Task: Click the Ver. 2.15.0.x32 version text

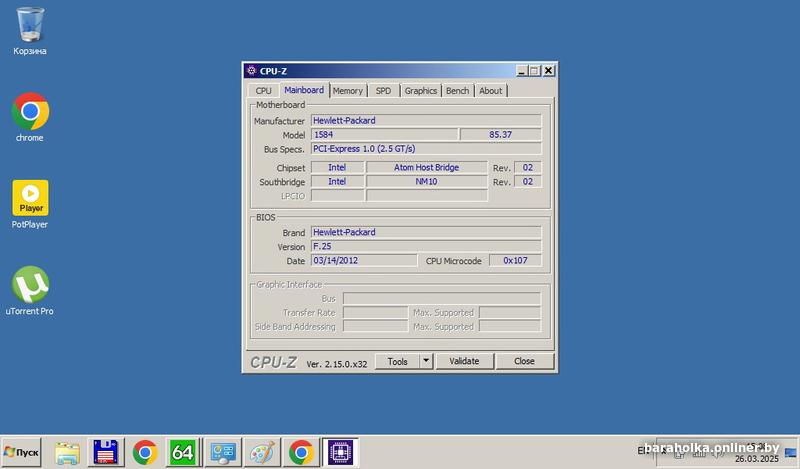Action: [x=337, y=364]
